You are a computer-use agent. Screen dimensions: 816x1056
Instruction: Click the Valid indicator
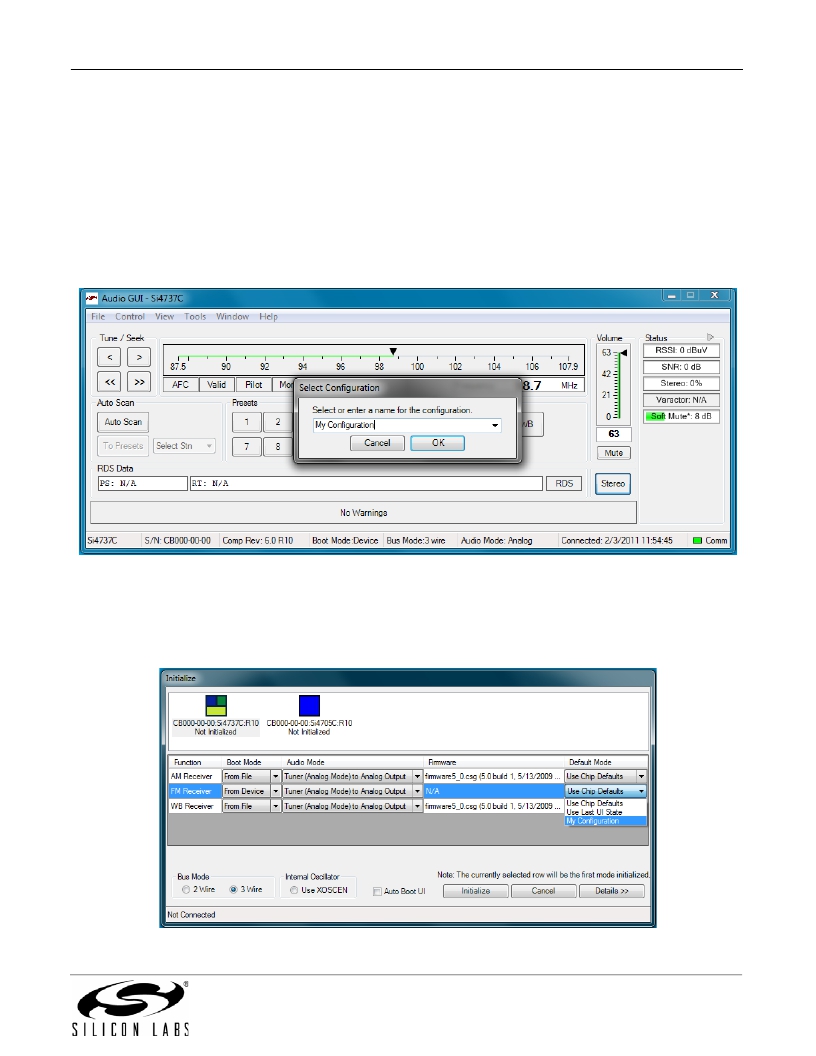coord(217,385)
